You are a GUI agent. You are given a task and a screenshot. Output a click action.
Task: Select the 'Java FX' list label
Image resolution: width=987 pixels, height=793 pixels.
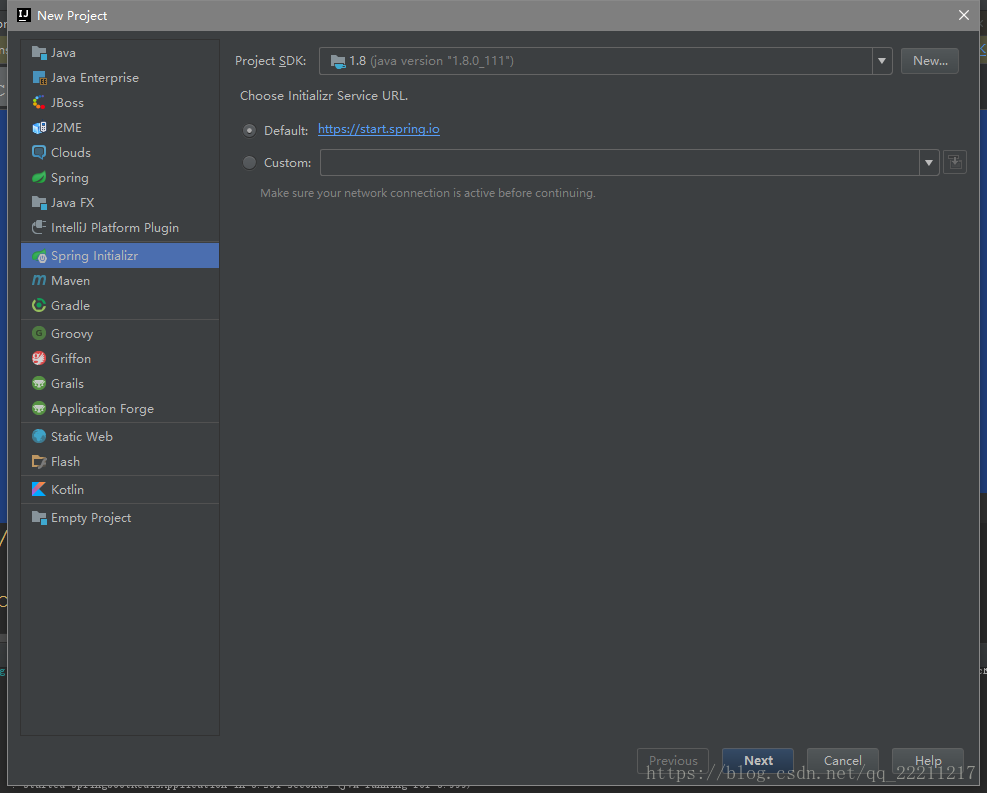[72, 203]
